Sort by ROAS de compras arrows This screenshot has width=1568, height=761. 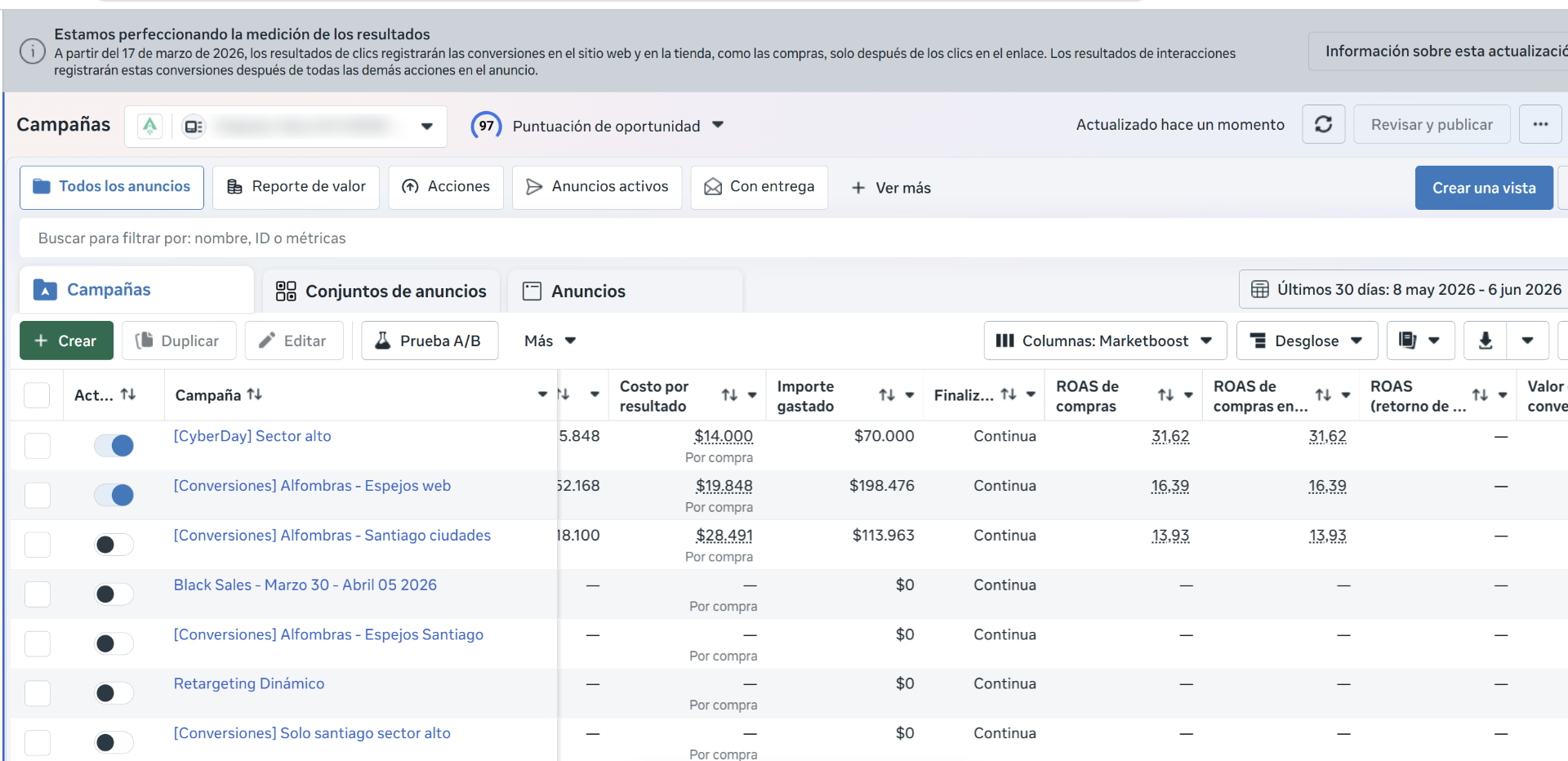pos(1166,395)
